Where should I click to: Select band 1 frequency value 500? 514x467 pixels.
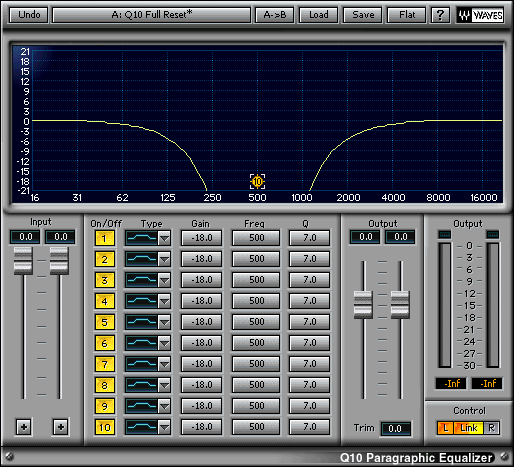(x=256, y=238)
